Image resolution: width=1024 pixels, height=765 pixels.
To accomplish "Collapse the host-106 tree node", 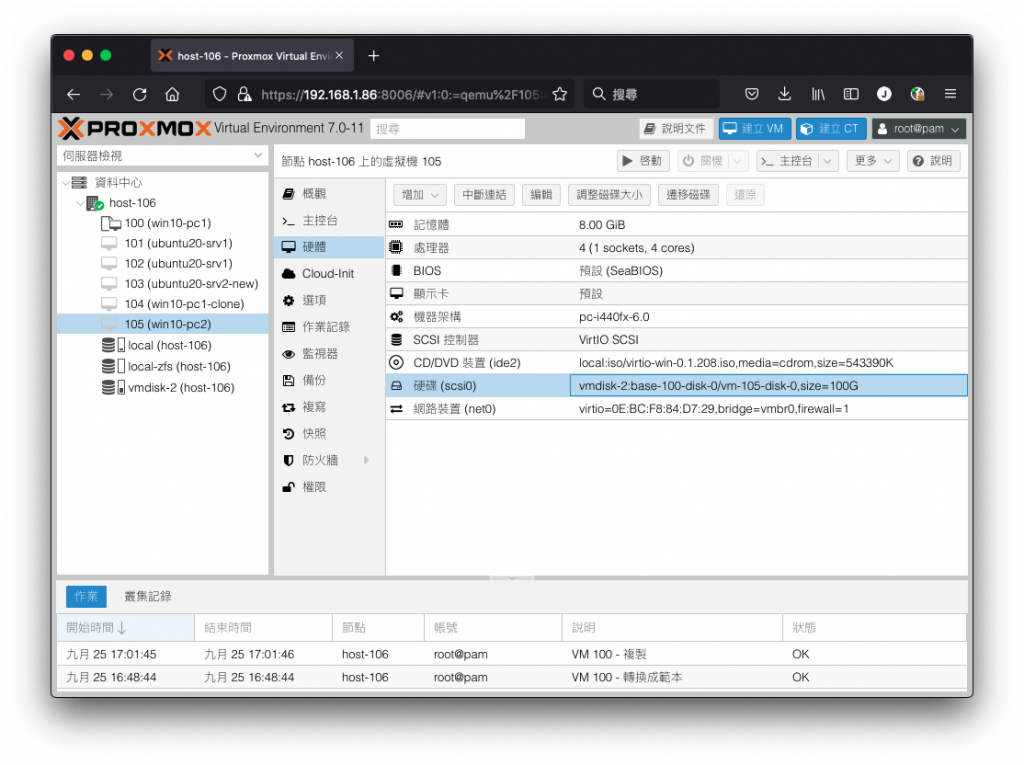I will [x=80, y=203].
